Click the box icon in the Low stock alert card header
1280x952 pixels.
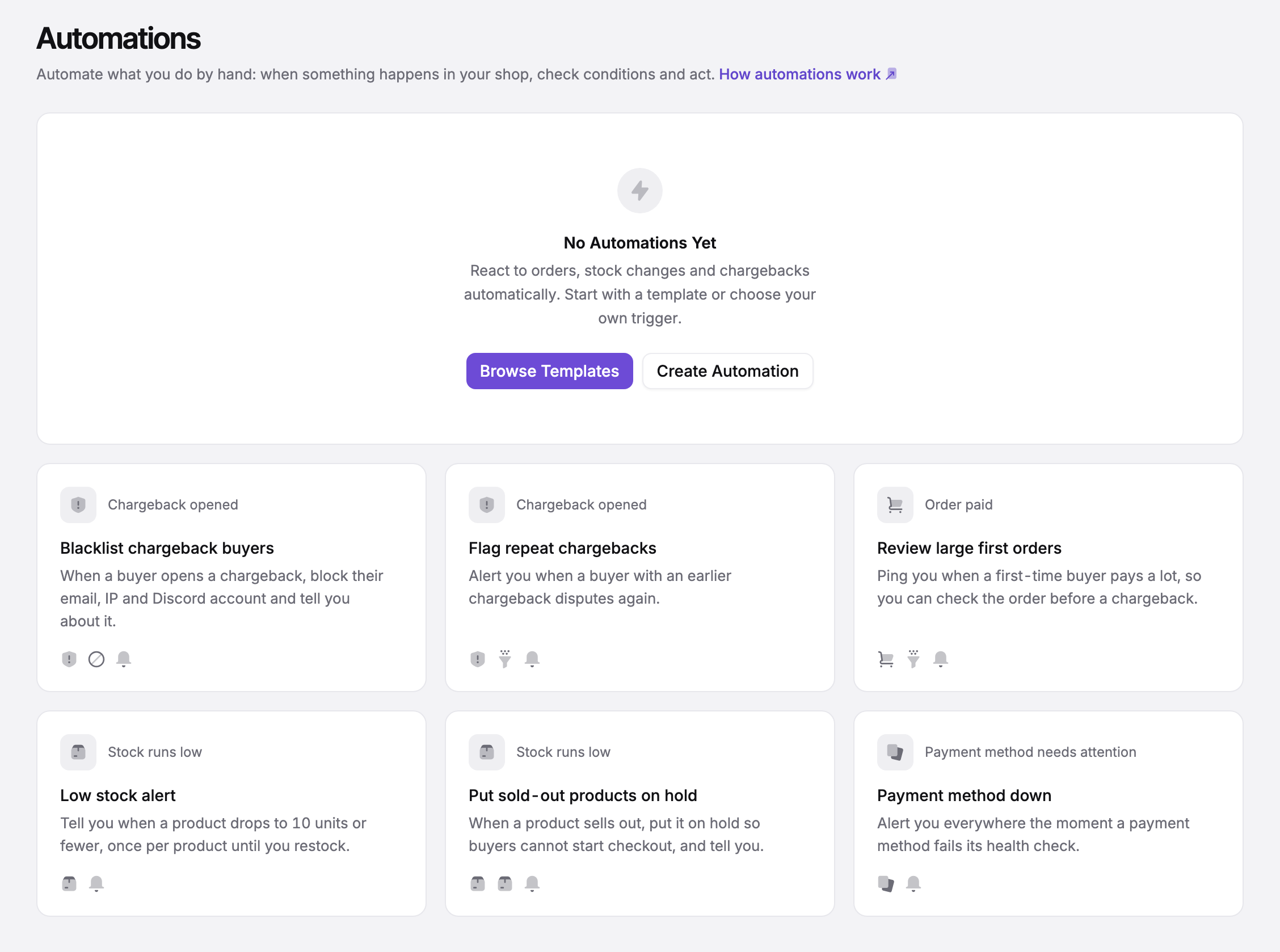tap(78, 752)
